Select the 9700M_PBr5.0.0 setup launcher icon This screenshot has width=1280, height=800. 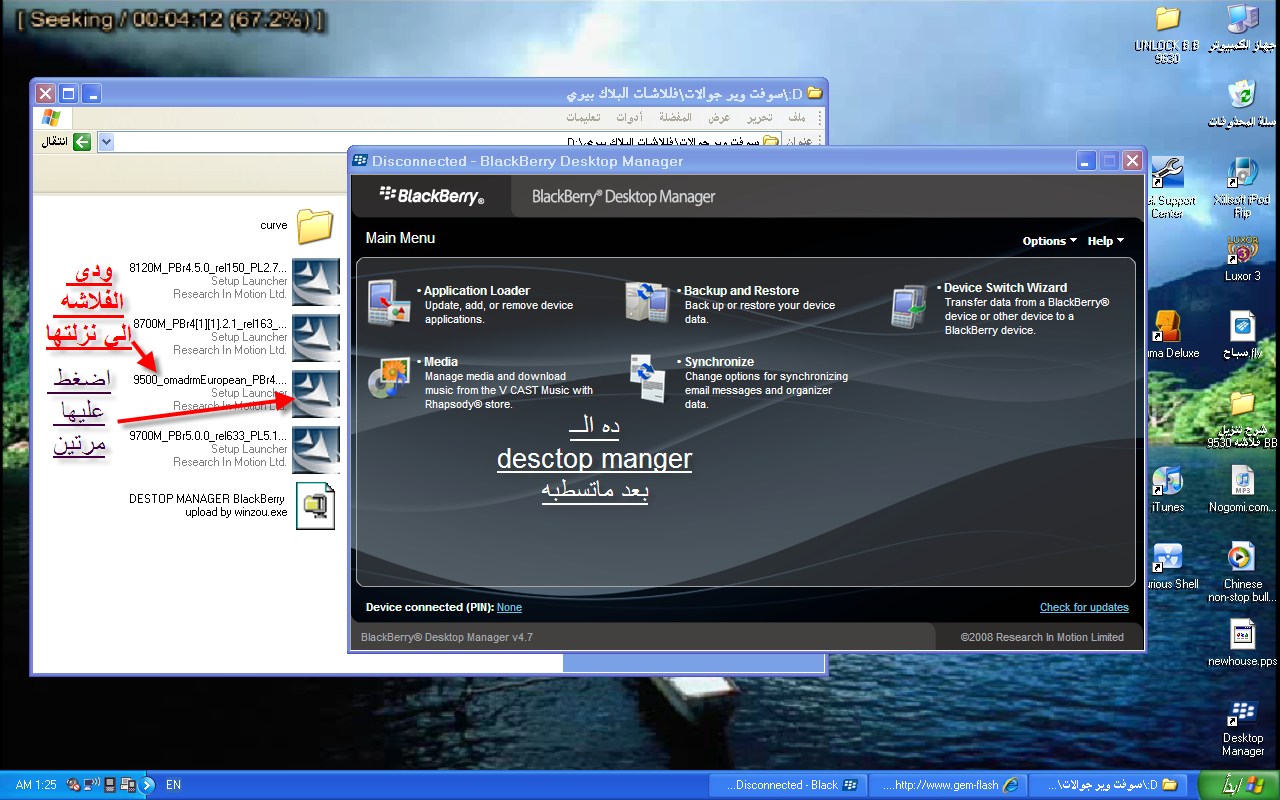315,449
